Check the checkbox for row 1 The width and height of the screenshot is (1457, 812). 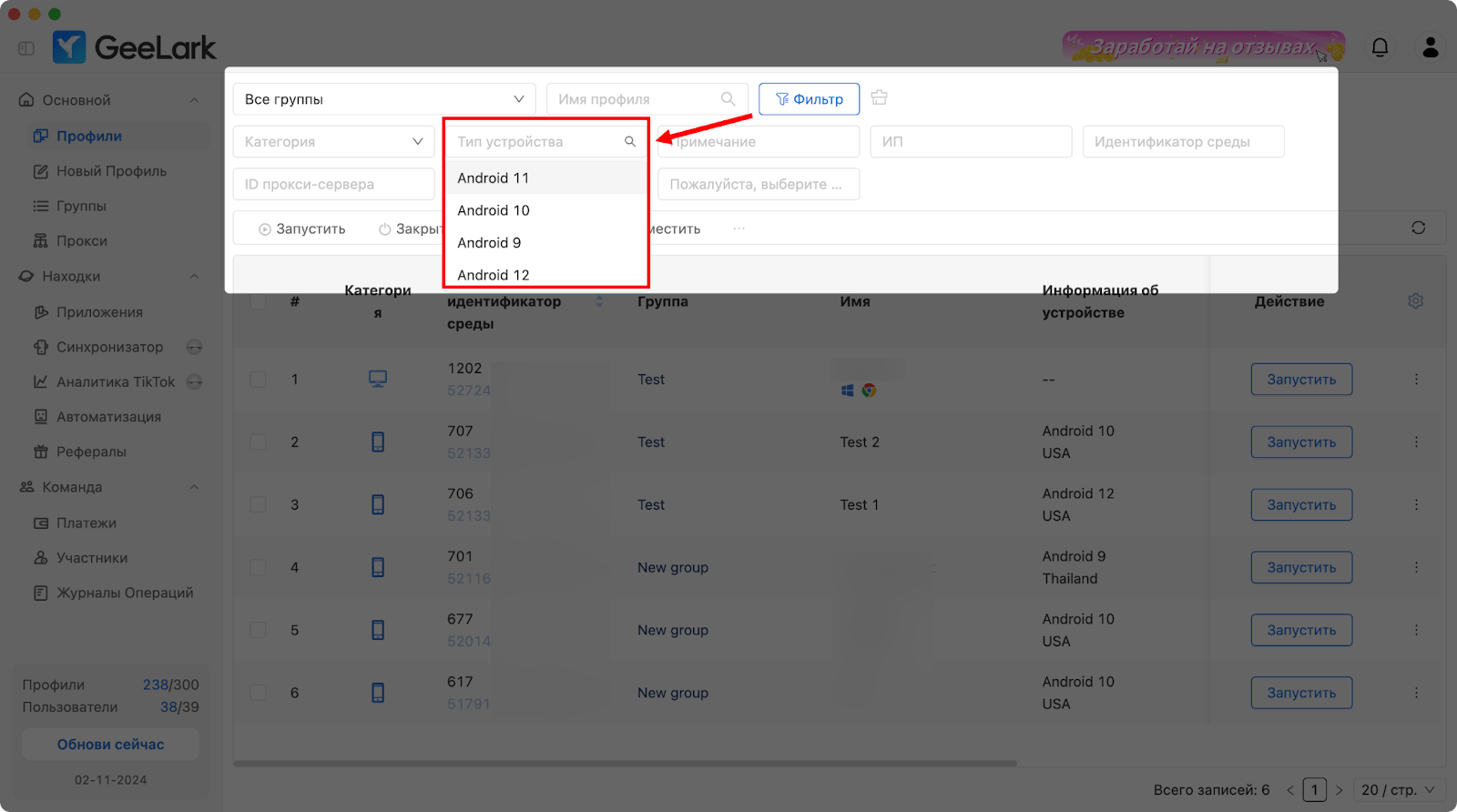coord(259,380)
